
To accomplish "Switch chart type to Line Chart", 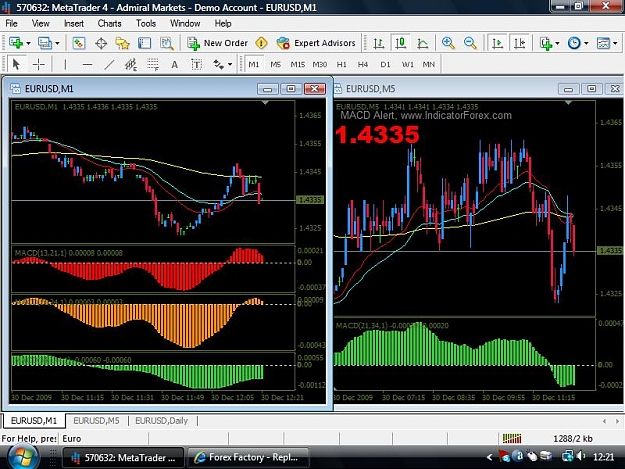I will [x=423, y=43].
